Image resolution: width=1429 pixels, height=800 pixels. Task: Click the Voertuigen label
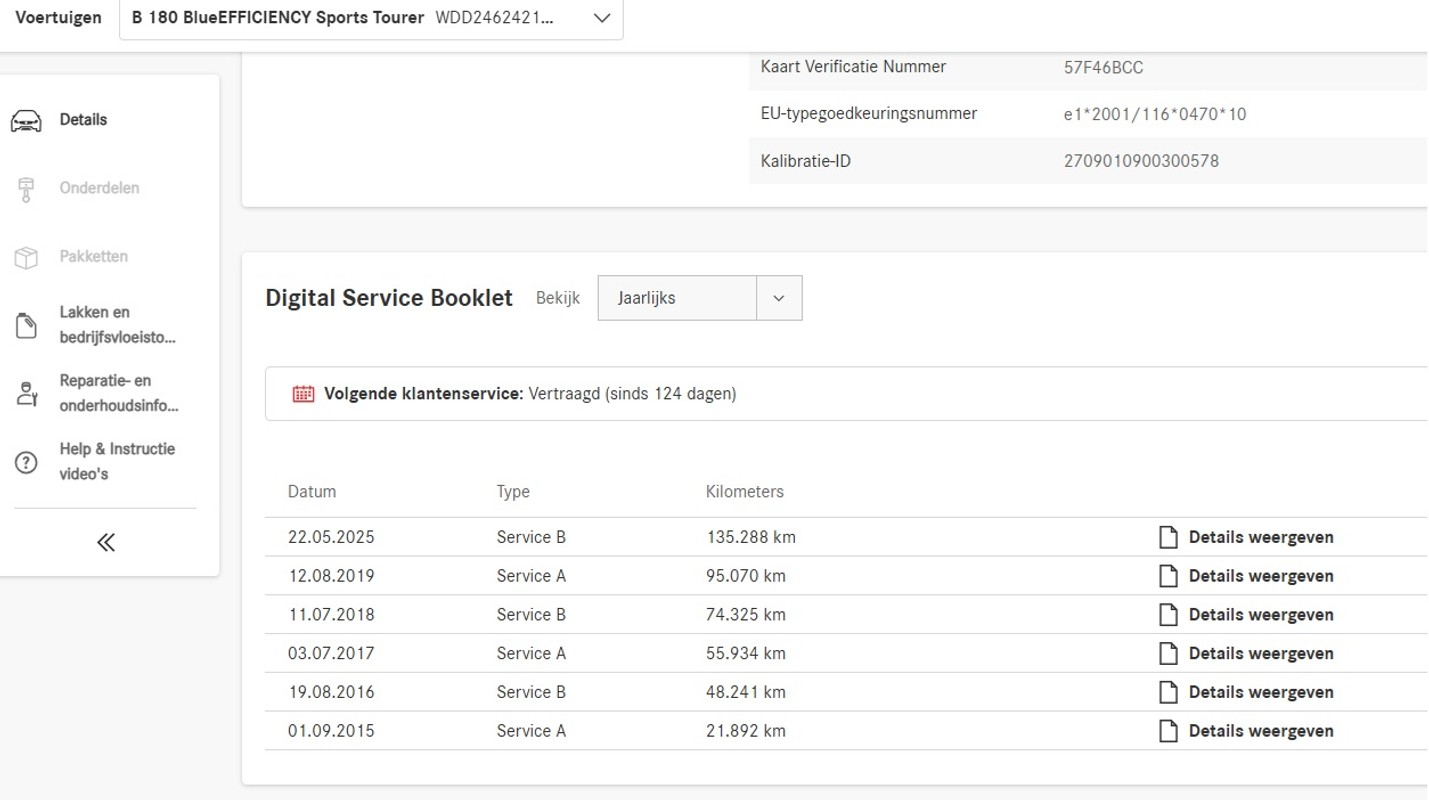pos(58,18)
